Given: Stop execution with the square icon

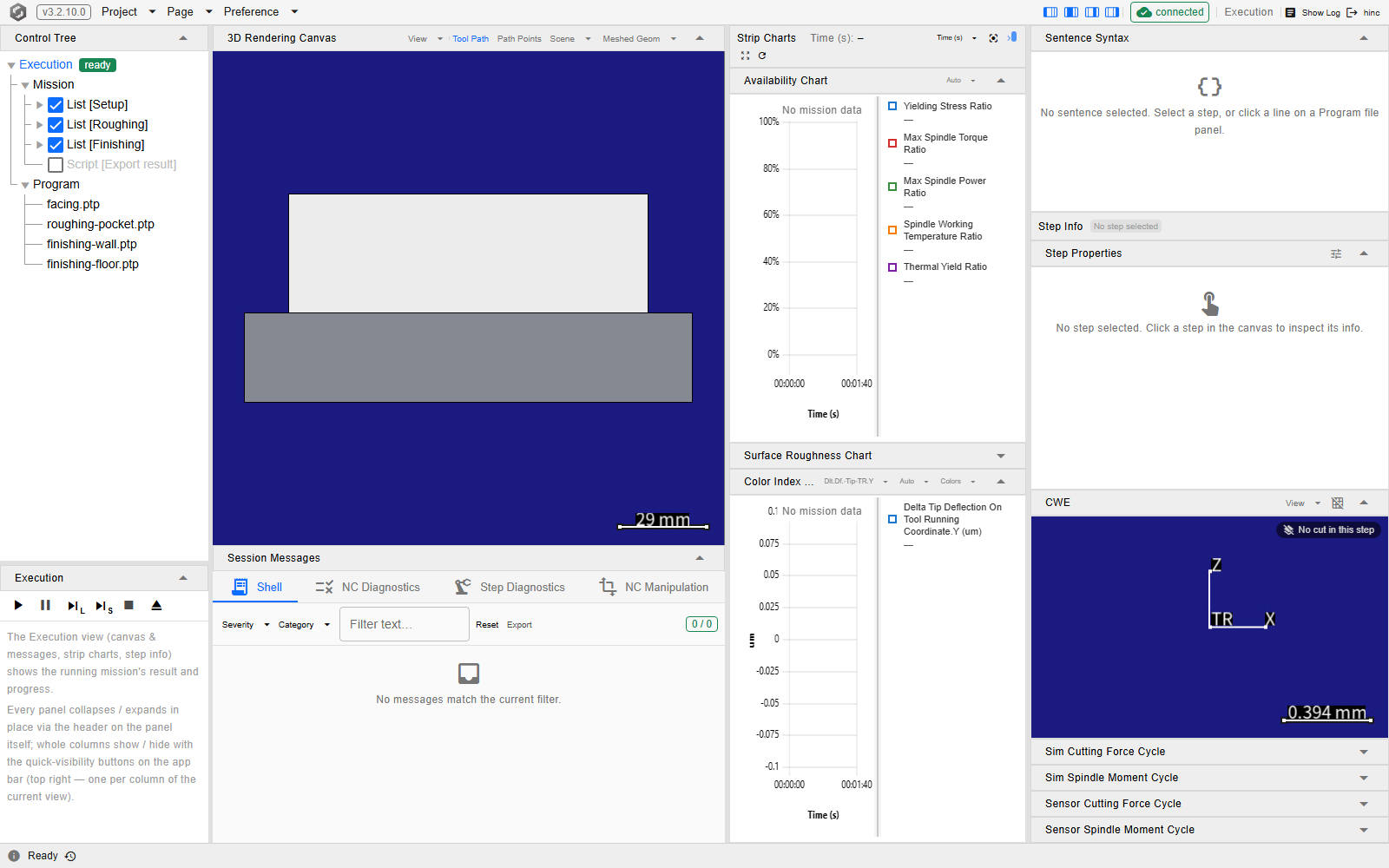Looking at the screenshot, I should pos(129,606).
